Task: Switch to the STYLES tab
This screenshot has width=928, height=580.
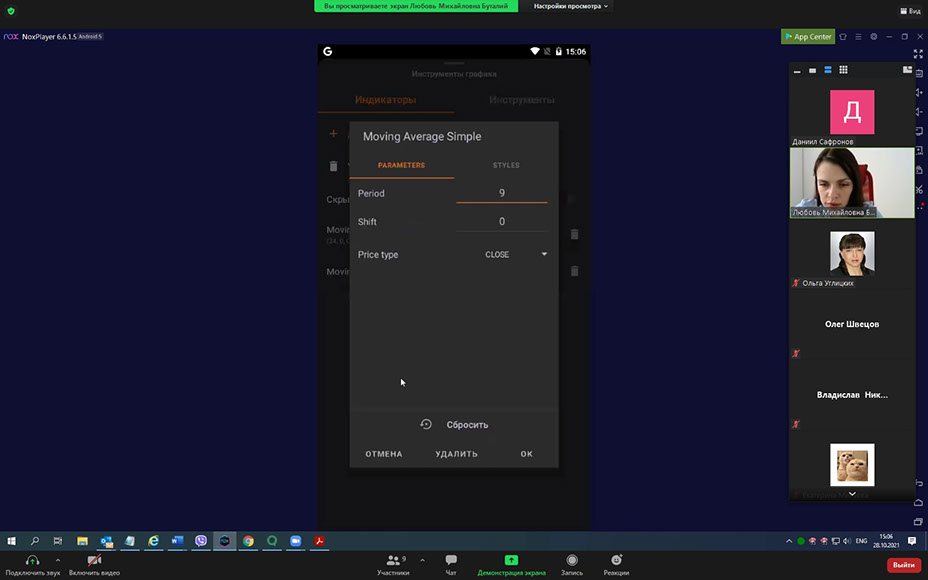Action: click(506, 165)
